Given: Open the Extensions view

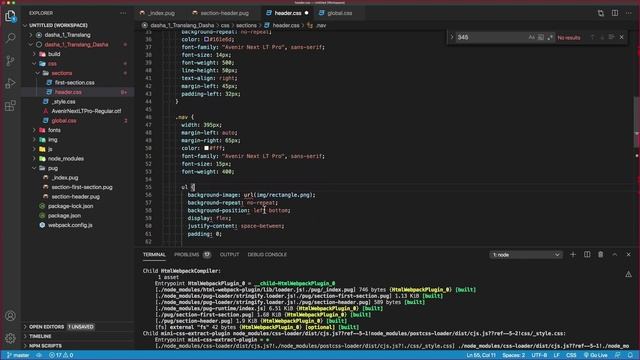Looking at the screenshot, I should (x=10, y=106).
